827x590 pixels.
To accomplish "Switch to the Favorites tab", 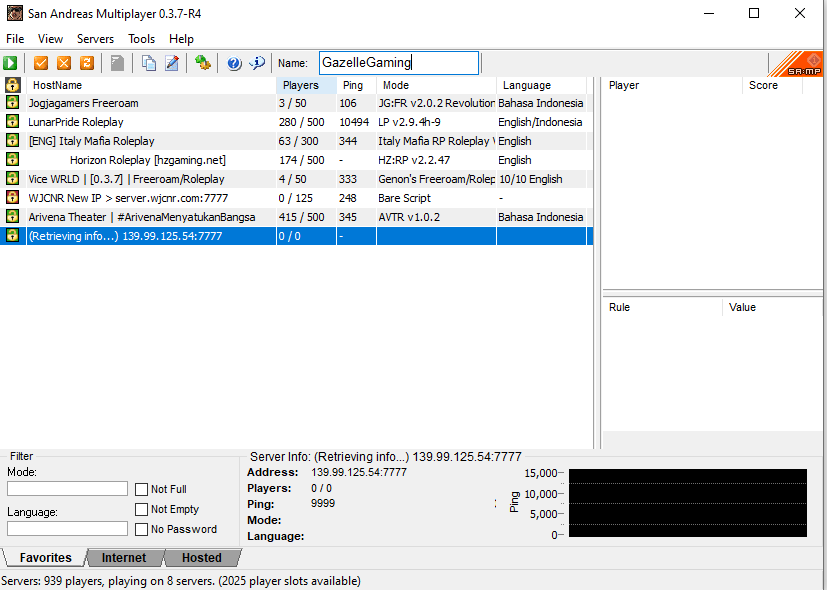I will pos(45,558).
